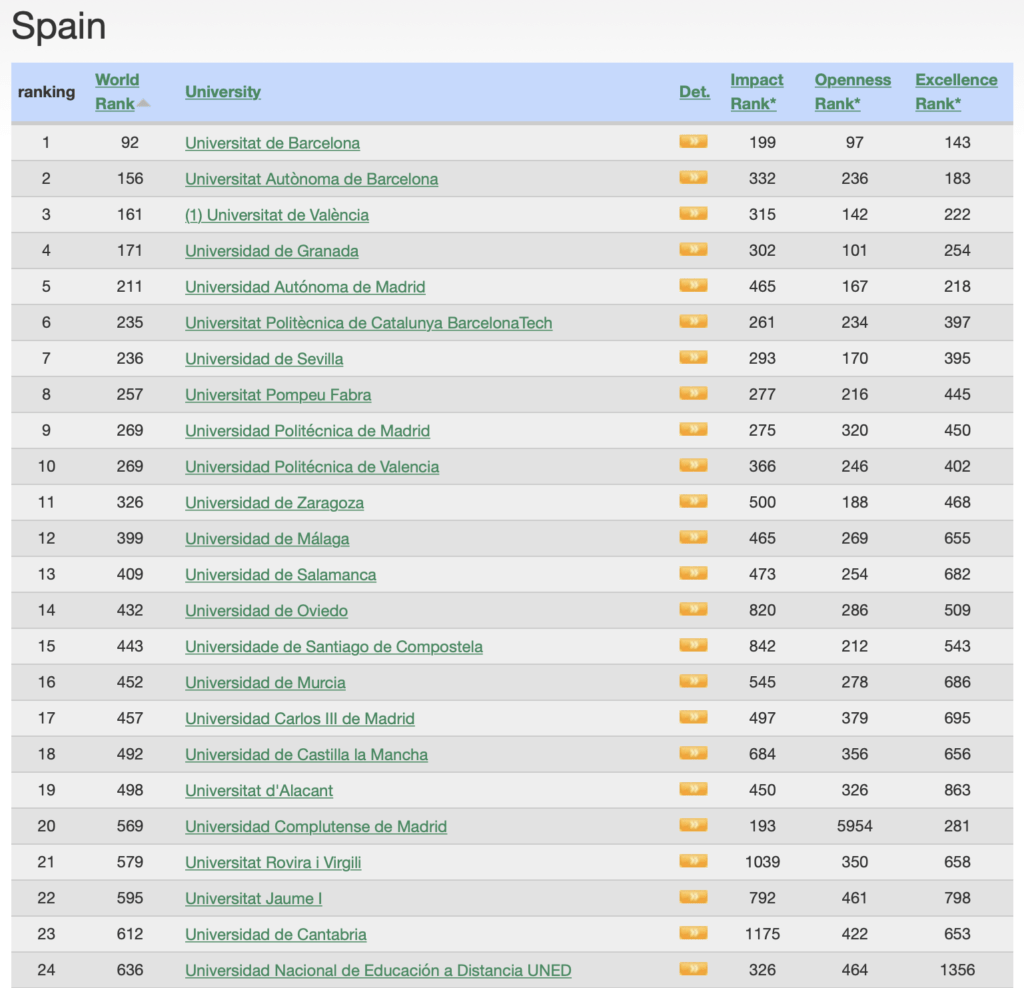This screenshot has height=988, width=1024.
Task: Select world rank cell 92
Action: [x=129, y=142]
